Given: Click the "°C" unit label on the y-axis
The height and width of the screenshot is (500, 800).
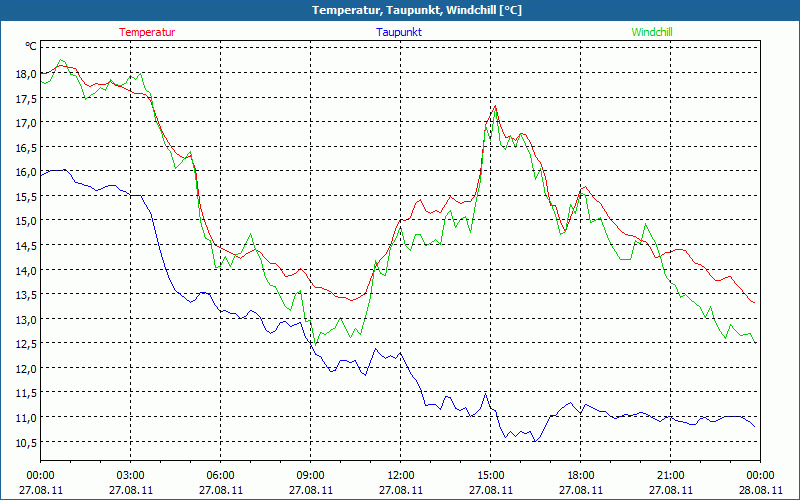Looking at the screenshot, I should (x=31, y=46).
